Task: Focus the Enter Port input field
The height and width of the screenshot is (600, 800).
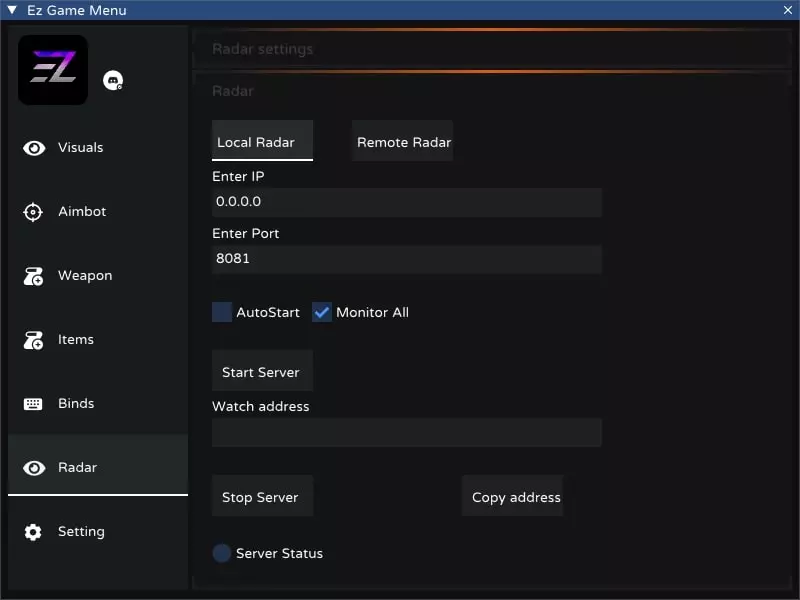Action: click(407, 259)
